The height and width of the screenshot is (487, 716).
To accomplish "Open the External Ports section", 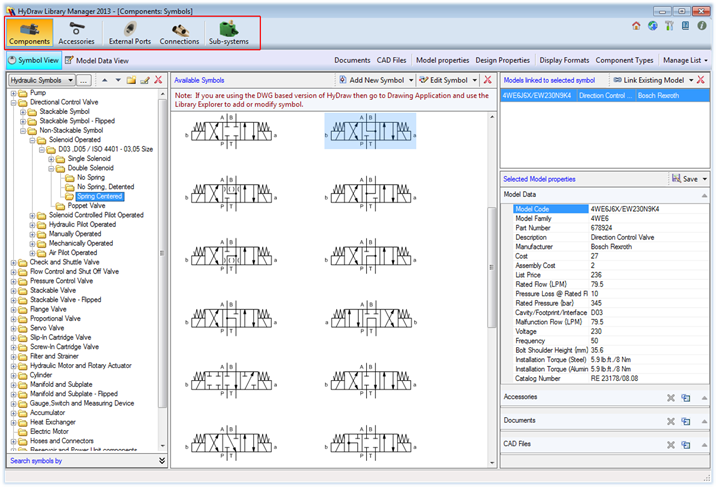I will point(130,33).
